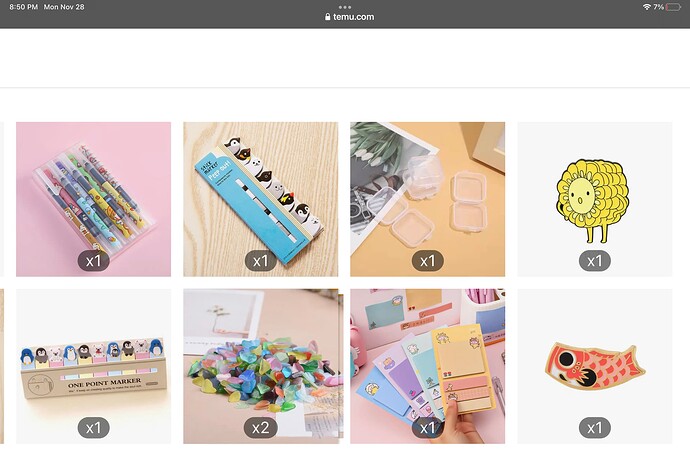Click the x1 badge on storage boxes

tap(427, 261)
